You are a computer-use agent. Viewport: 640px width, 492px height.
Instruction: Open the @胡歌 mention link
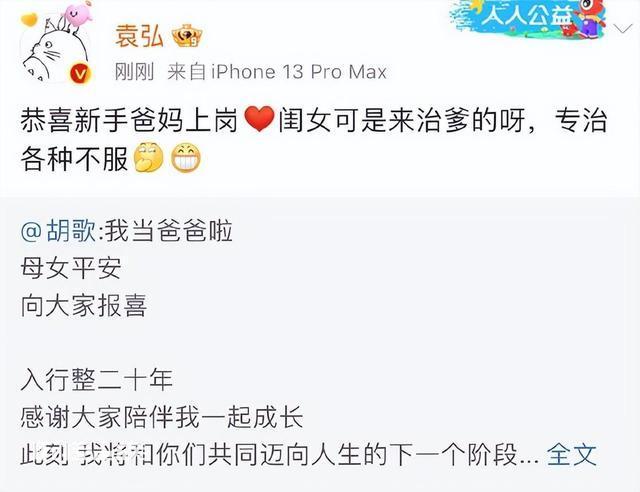[59, 231]
